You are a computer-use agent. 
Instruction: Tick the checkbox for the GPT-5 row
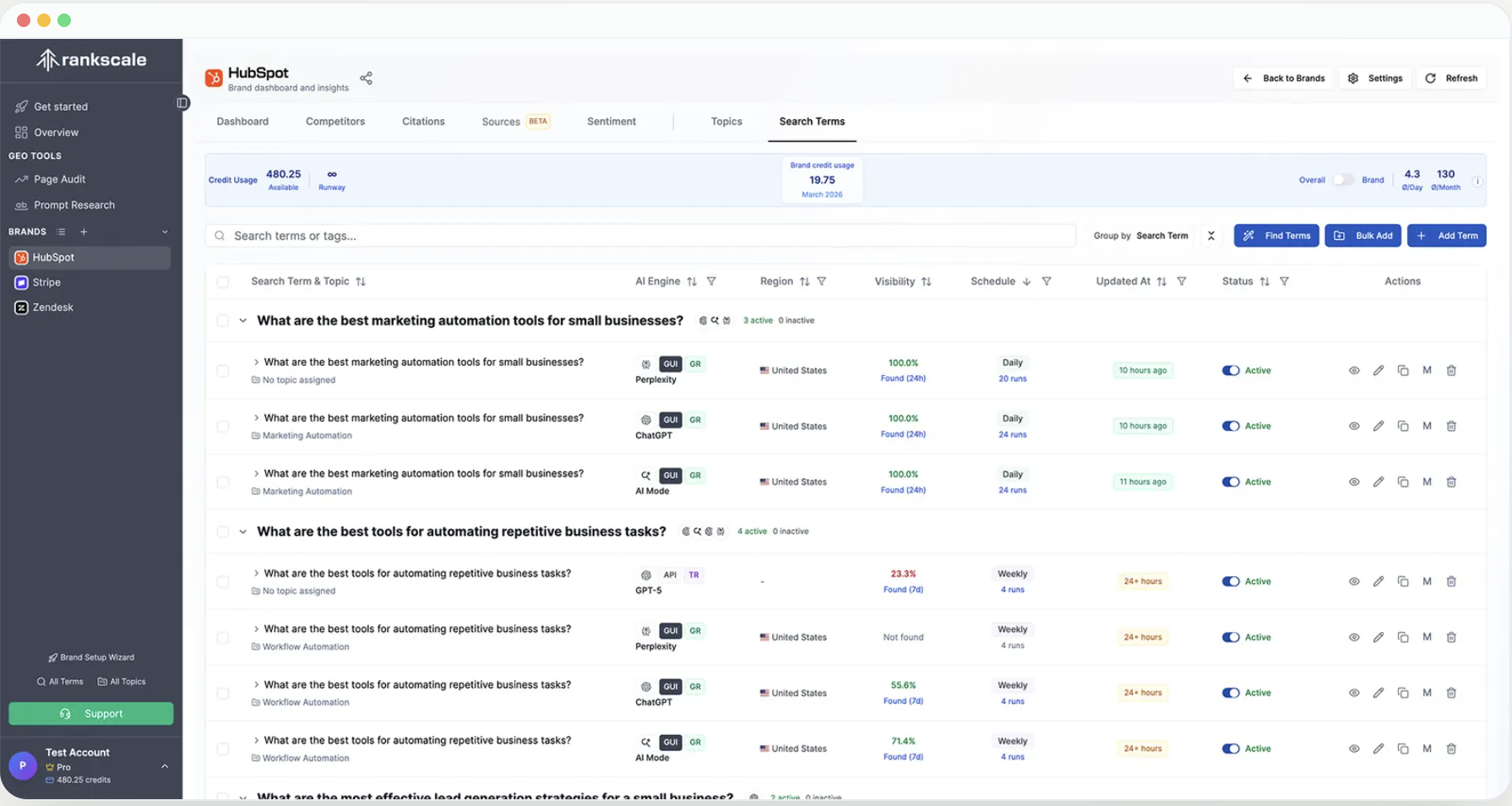pos(223,582)
